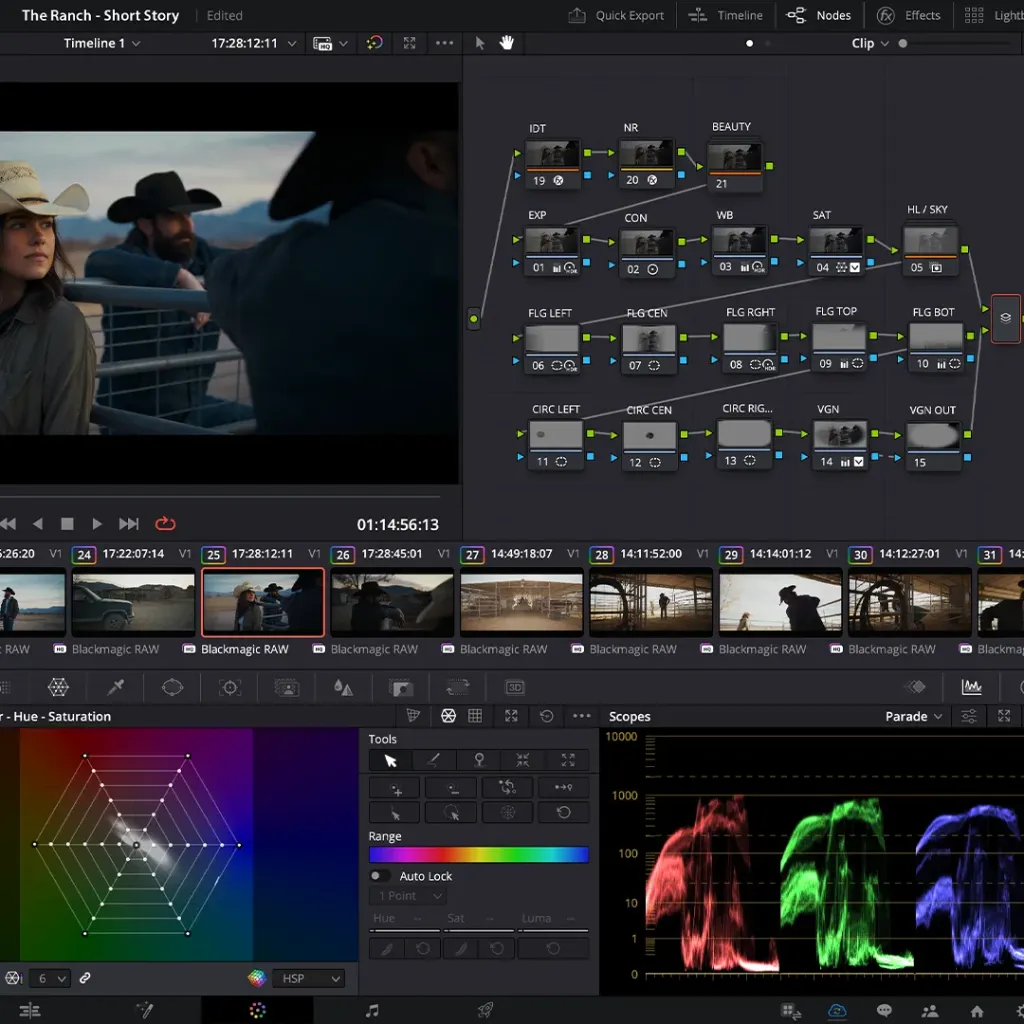
Task: Open the Scopes palette icon
Action: [972, 686]
